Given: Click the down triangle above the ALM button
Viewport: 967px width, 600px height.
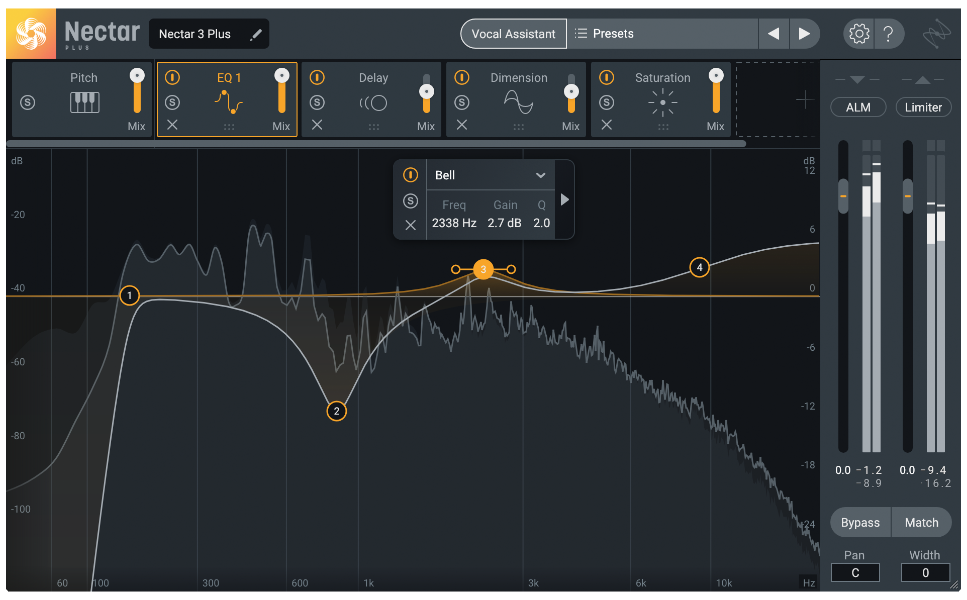Looking at the screenshot, I should pos(857,80).
